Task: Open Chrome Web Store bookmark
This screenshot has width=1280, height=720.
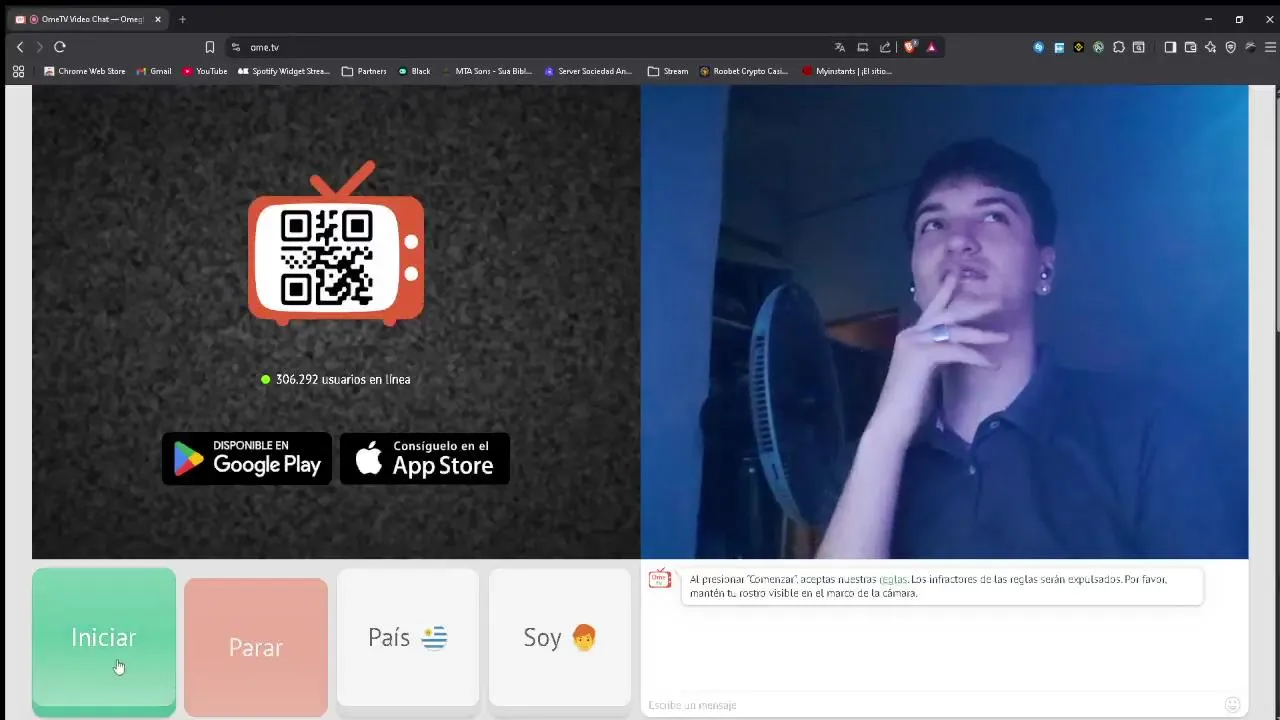Action: (85, 71)
